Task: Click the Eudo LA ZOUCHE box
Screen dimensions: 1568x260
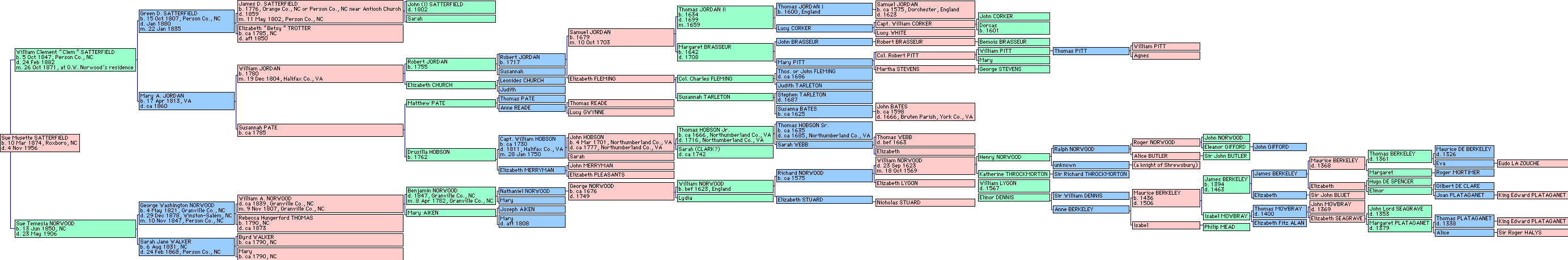Action: click(1532, 163)
